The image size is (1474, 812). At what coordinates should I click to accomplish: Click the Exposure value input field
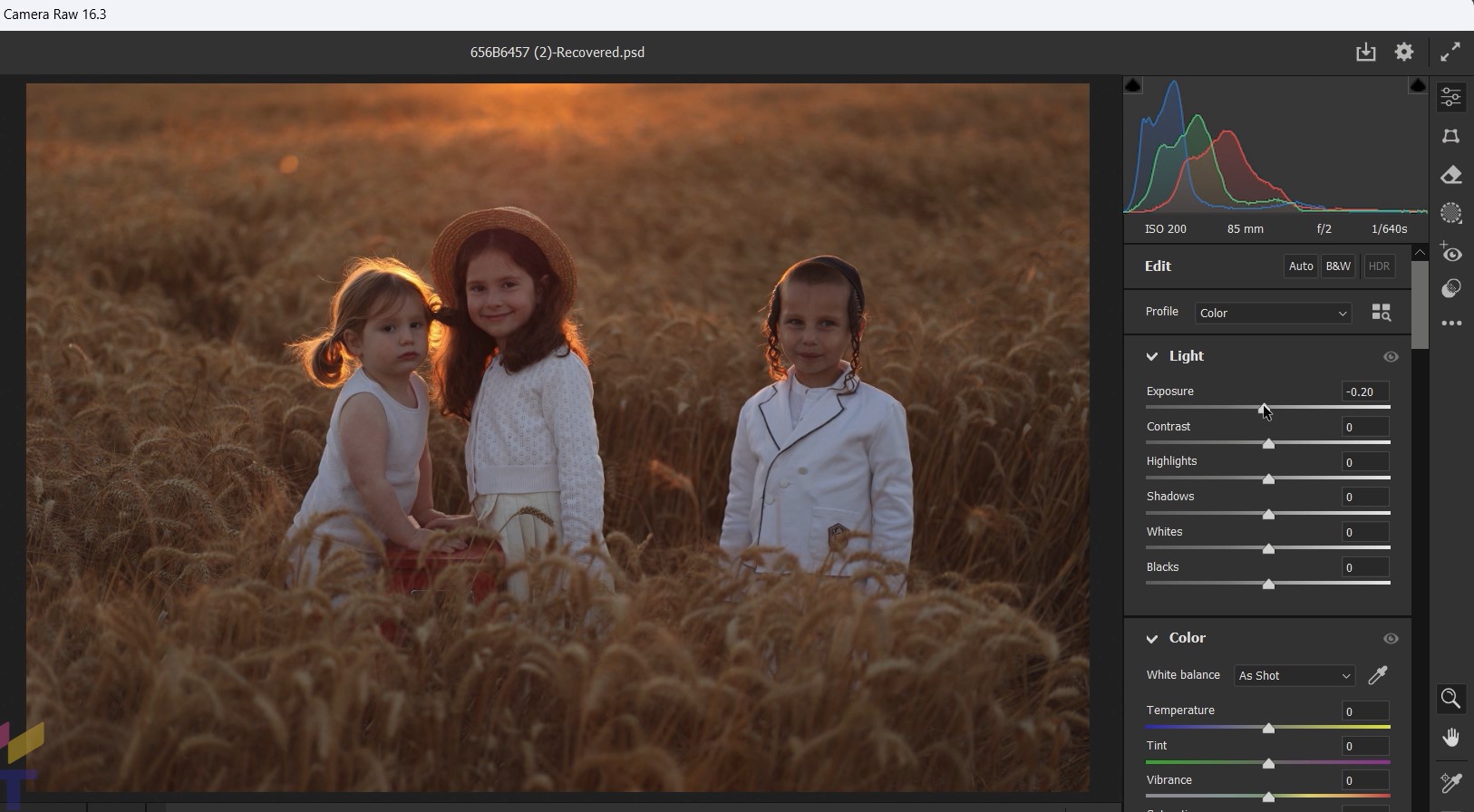click(1364, 391)
